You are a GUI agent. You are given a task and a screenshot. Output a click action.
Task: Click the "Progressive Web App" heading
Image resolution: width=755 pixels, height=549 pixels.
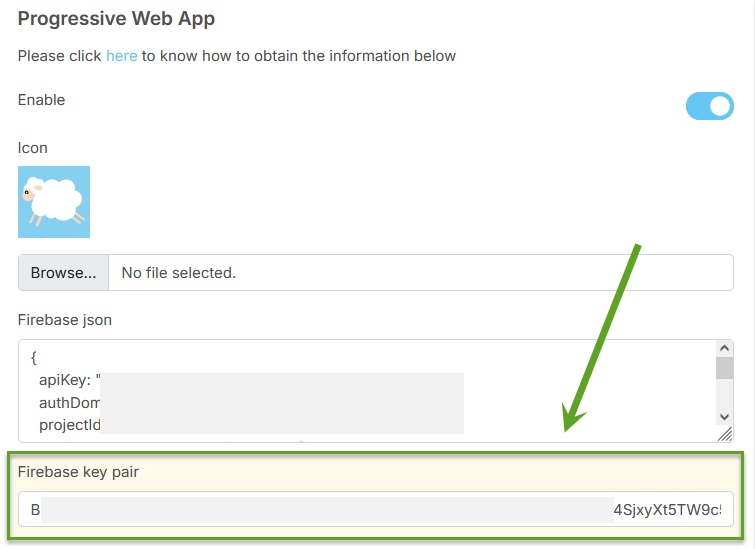[116, 19]
